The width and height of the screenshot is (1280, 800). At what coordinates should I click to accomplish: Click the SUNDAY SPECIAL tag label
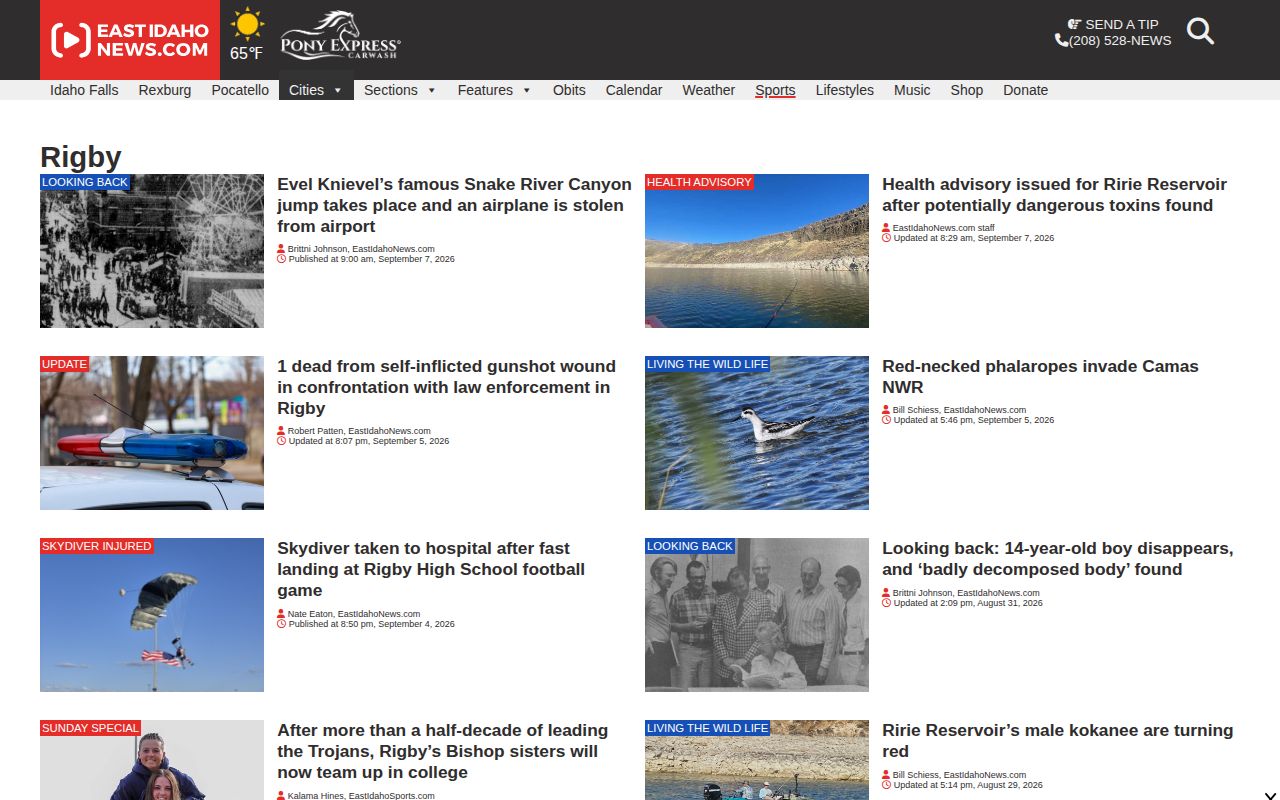click(90, 728)
